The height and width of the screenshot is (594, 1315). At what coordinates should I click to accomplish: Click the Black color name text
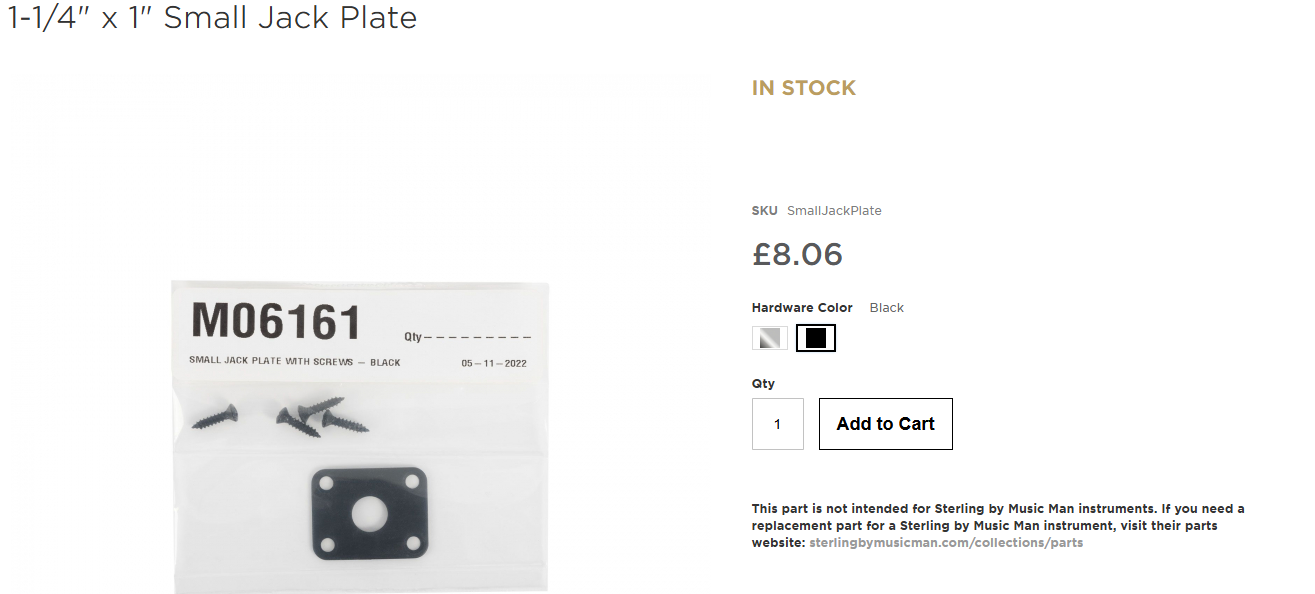(x=886, y=308)
